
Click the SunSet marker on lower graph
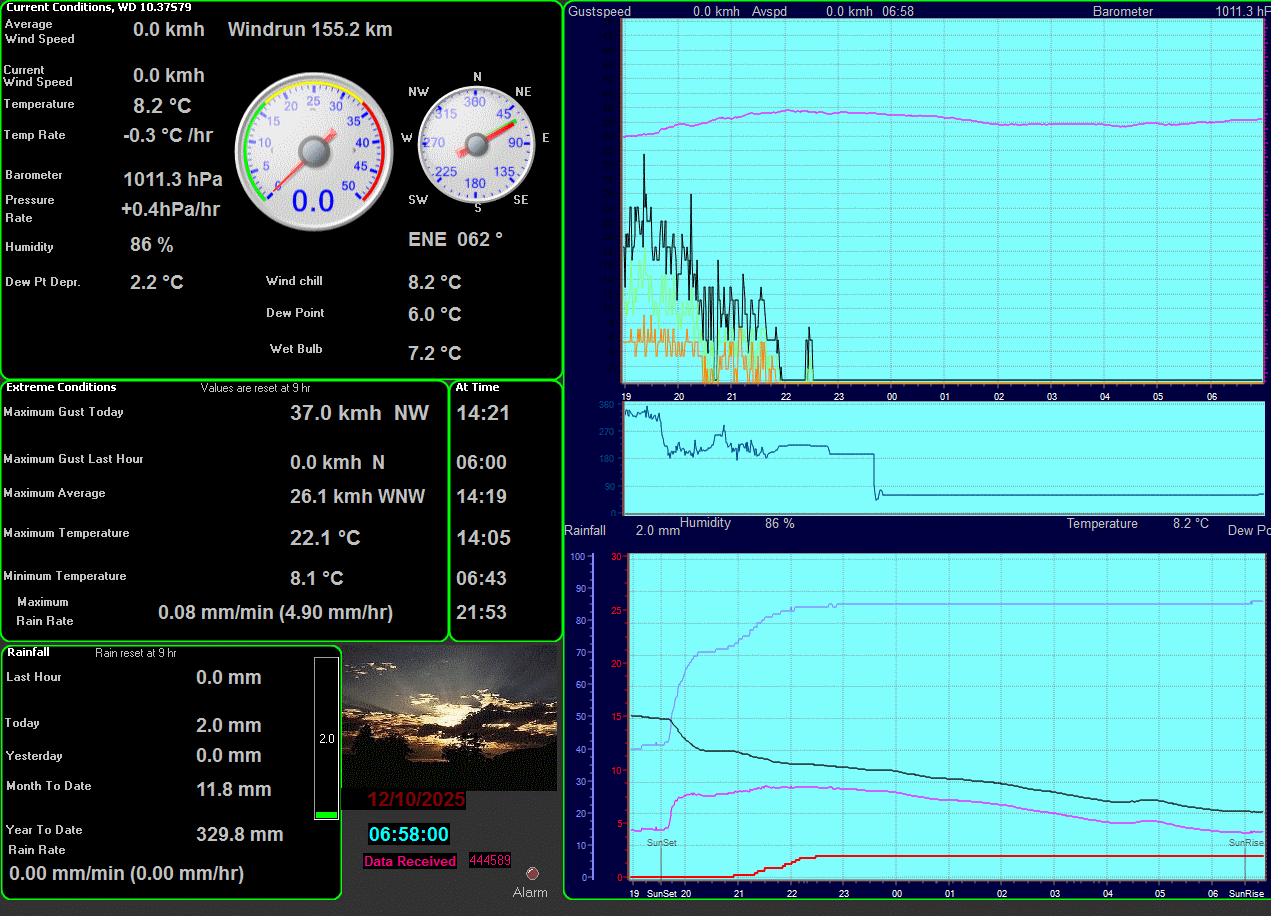[x=661, y=843]
